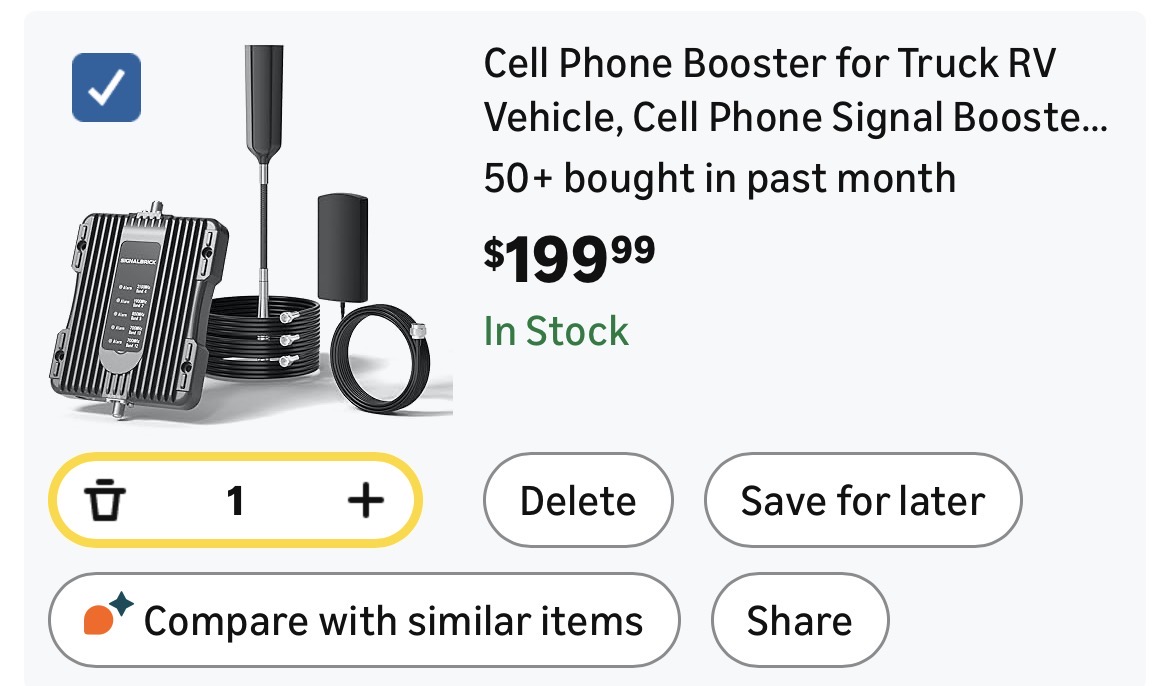
Task: Click the dollar sign of the price
Action: (494, 254)
